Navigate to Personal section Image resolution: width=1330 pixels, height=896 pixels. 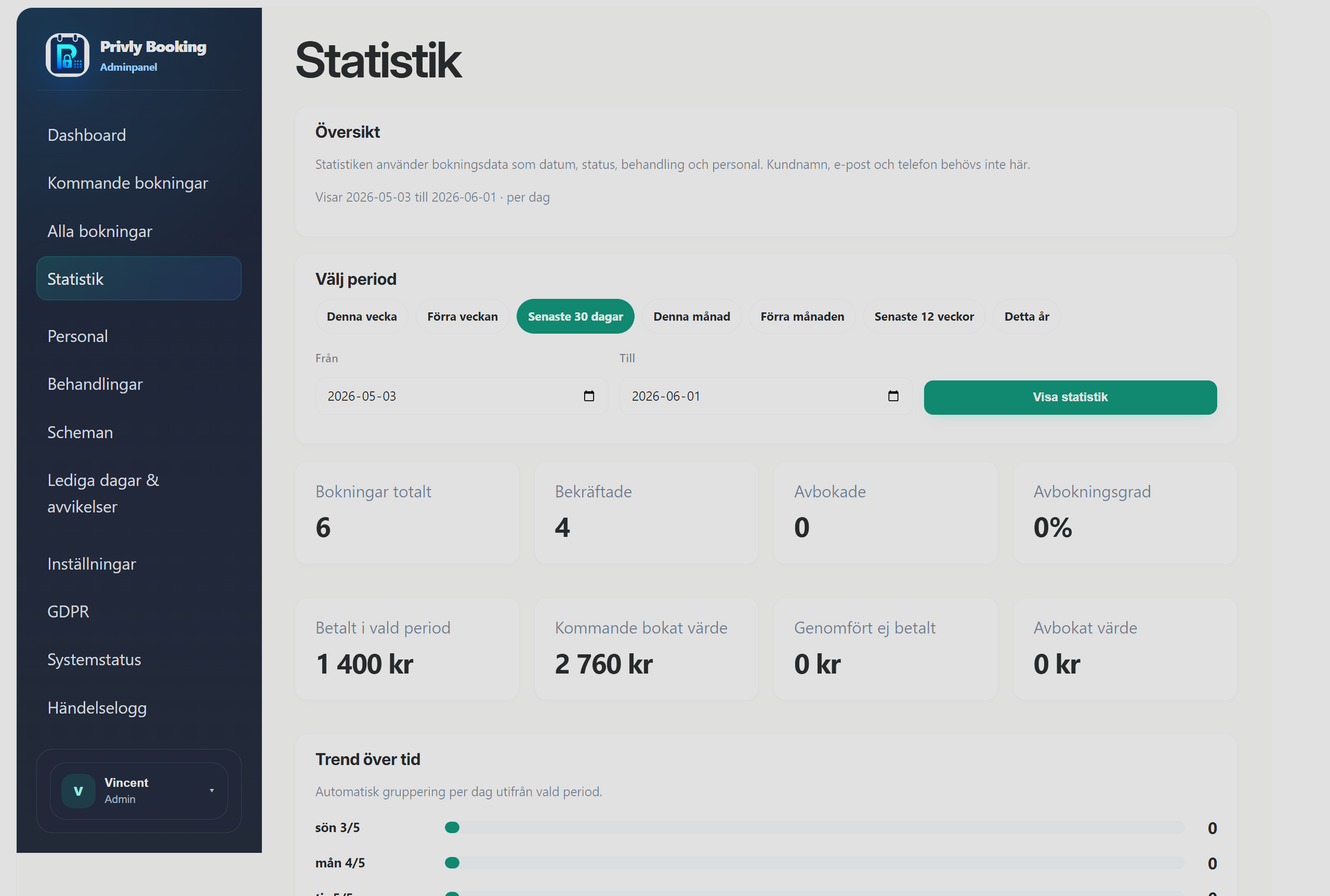(139, 336)
